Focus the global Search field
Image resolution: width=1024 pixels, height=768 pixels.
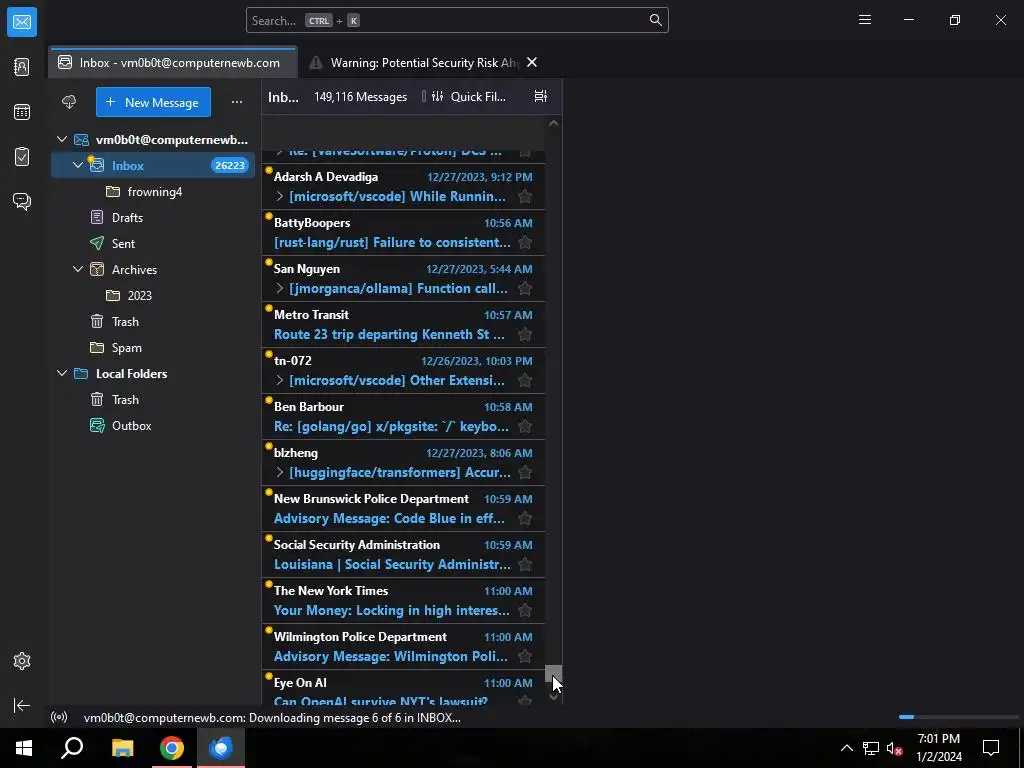(457, 20)
